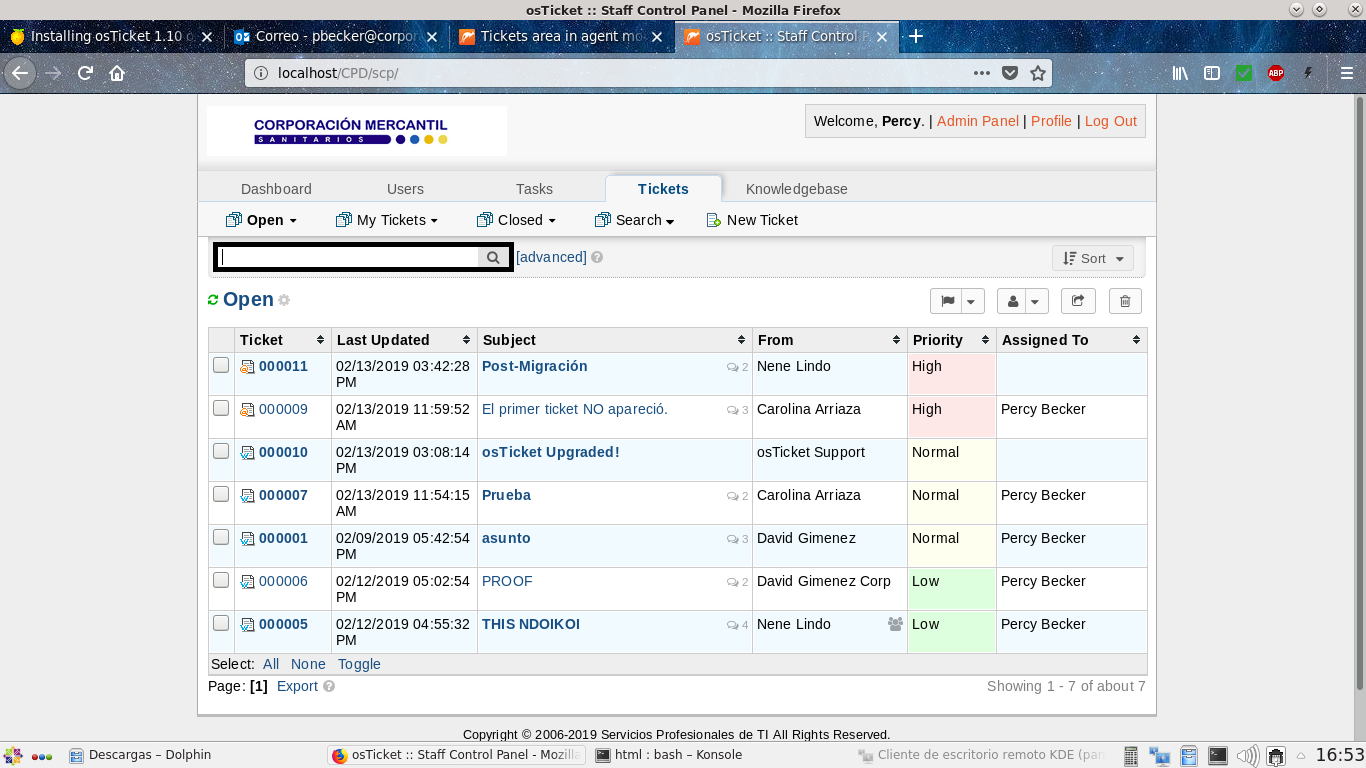The height and width of the screenshot is (768, 1366).
Task: Click the Firefox home icon
Action: pyautogui.click(x=117, y=73)
